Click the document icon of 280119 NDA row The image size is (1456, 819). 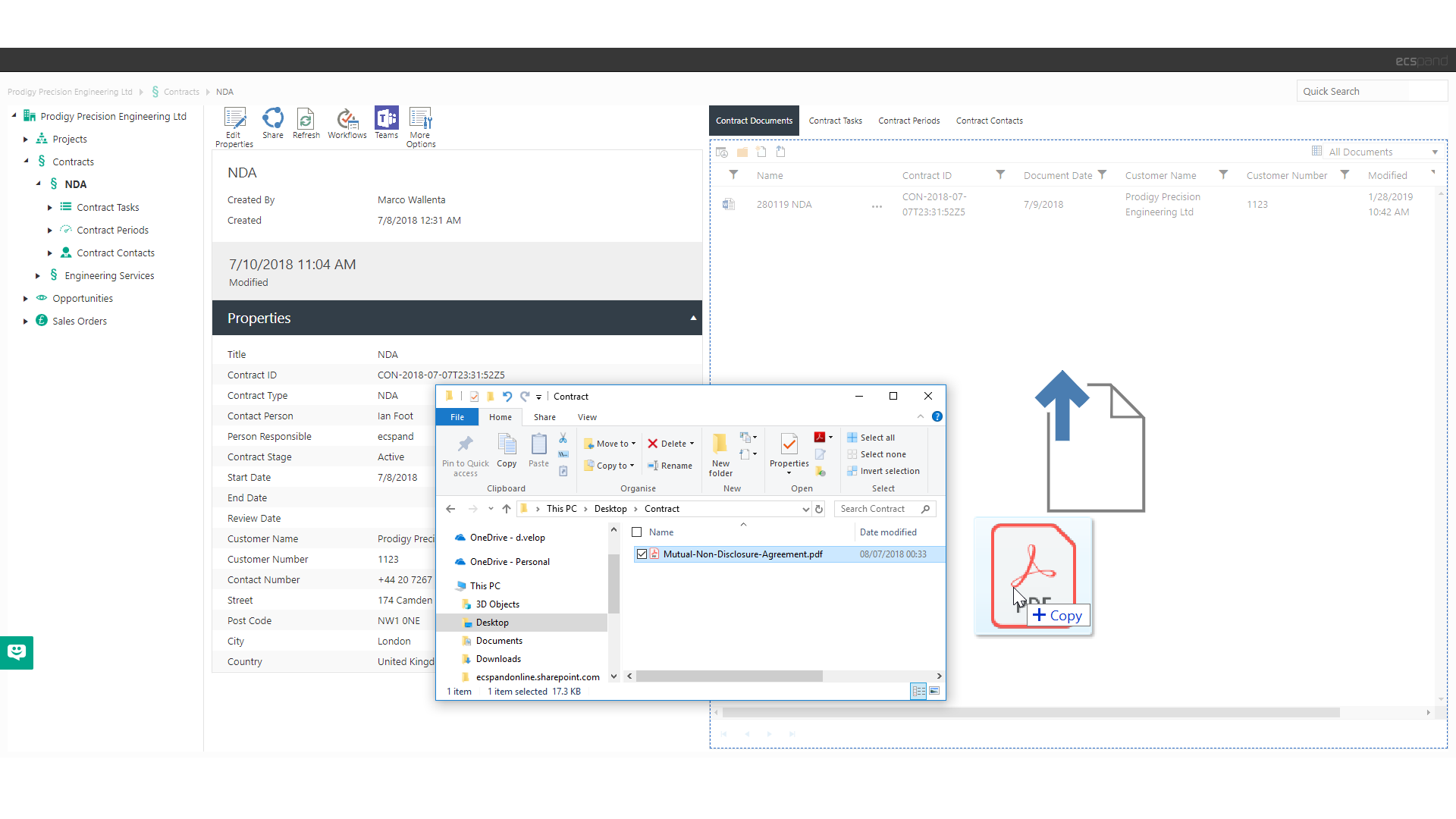point(729,204)
